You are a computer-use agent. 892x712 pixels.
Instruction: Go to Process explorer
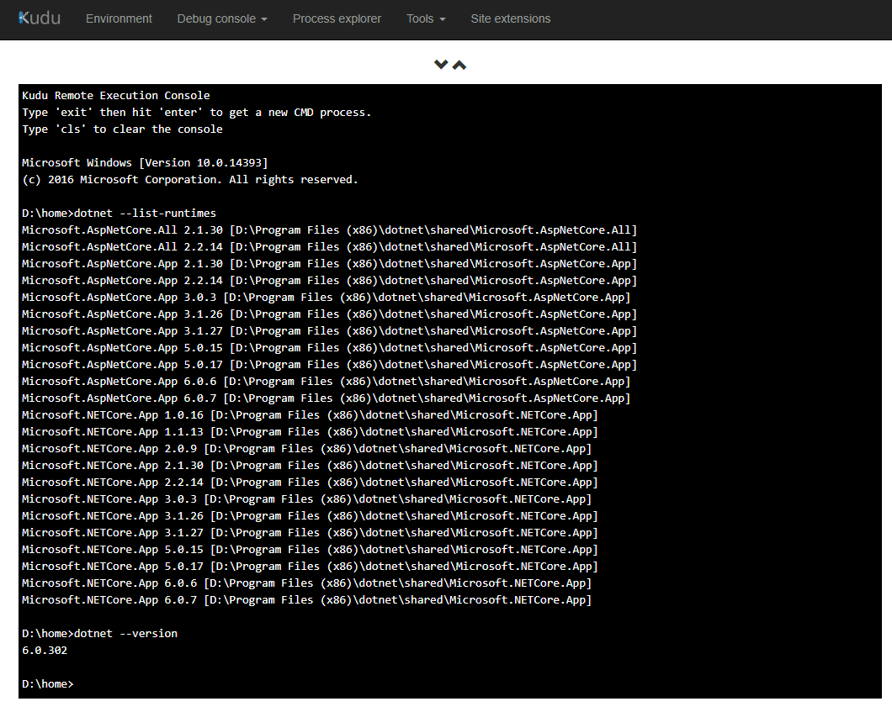coord(337,19)
